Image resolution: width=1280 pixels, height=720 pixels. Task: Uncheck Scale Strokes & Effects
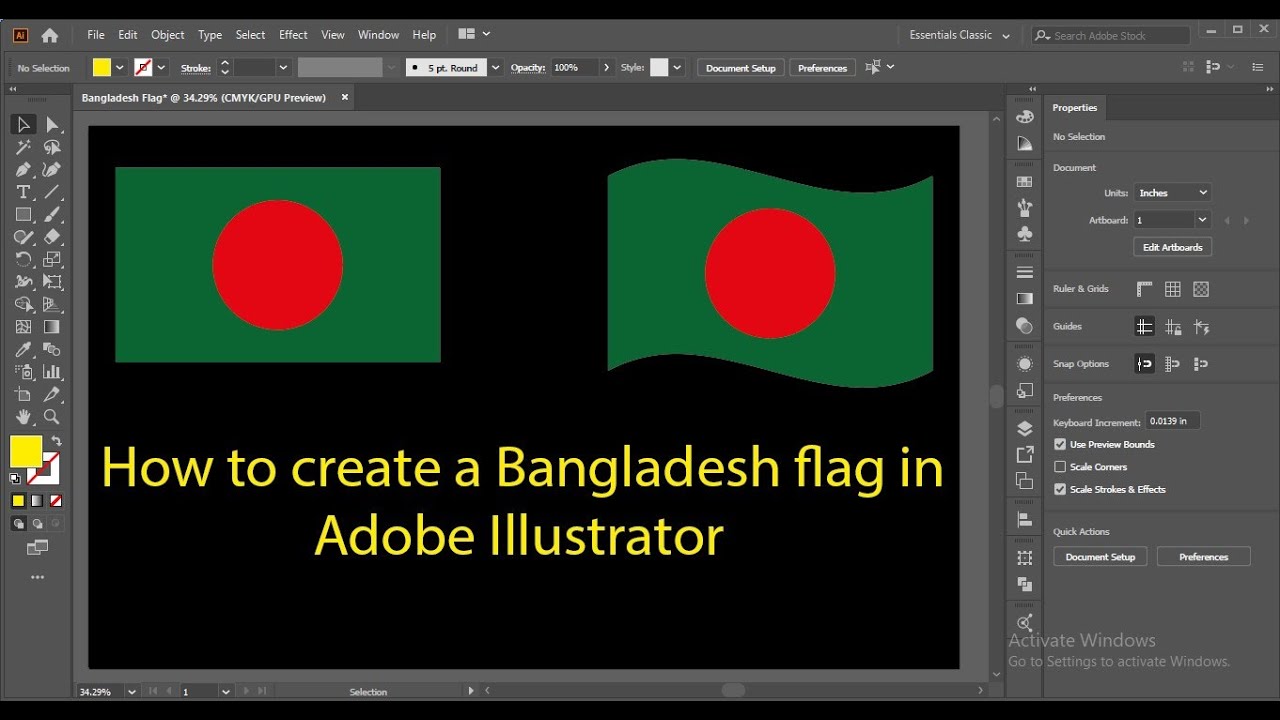coord(1060,489)
